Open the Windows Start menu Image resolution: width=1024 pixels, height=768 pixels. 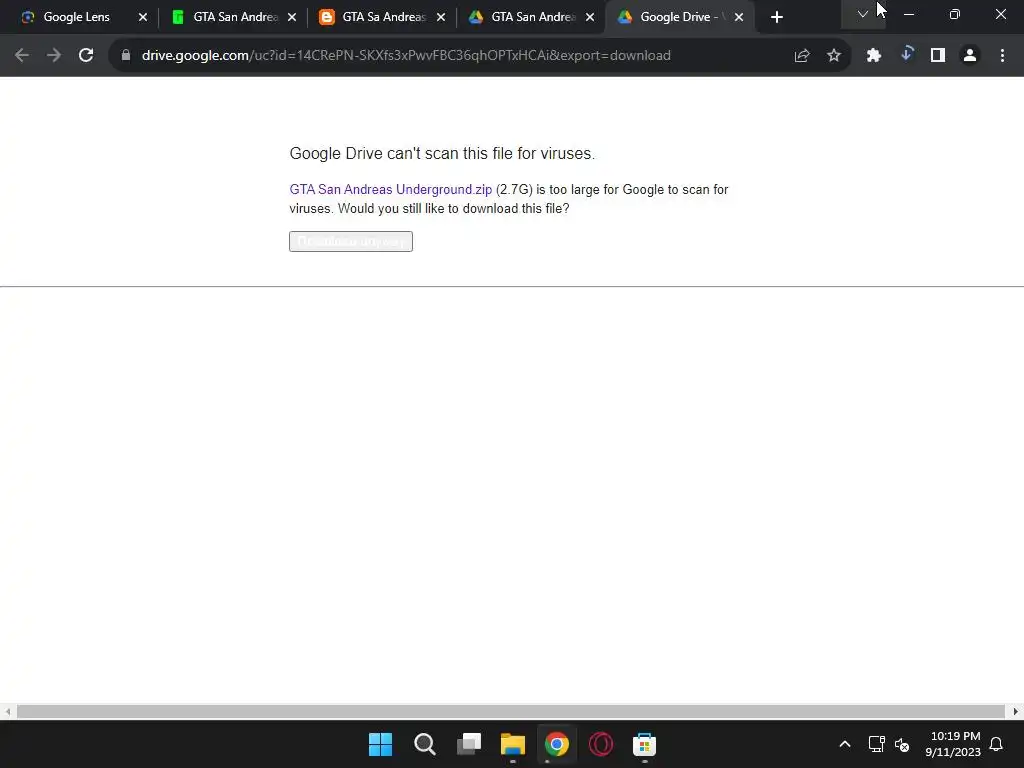(x=381, y=744)
